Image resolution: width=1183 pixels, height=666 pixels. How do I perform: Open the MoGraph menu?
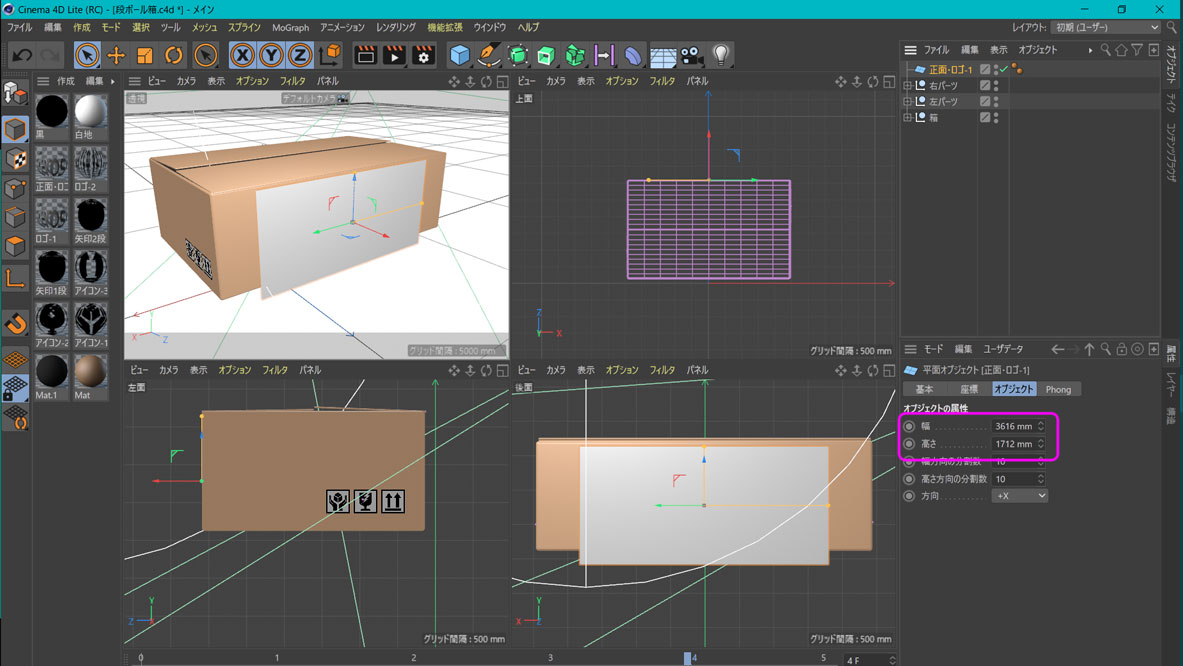[x=290, y=27]
